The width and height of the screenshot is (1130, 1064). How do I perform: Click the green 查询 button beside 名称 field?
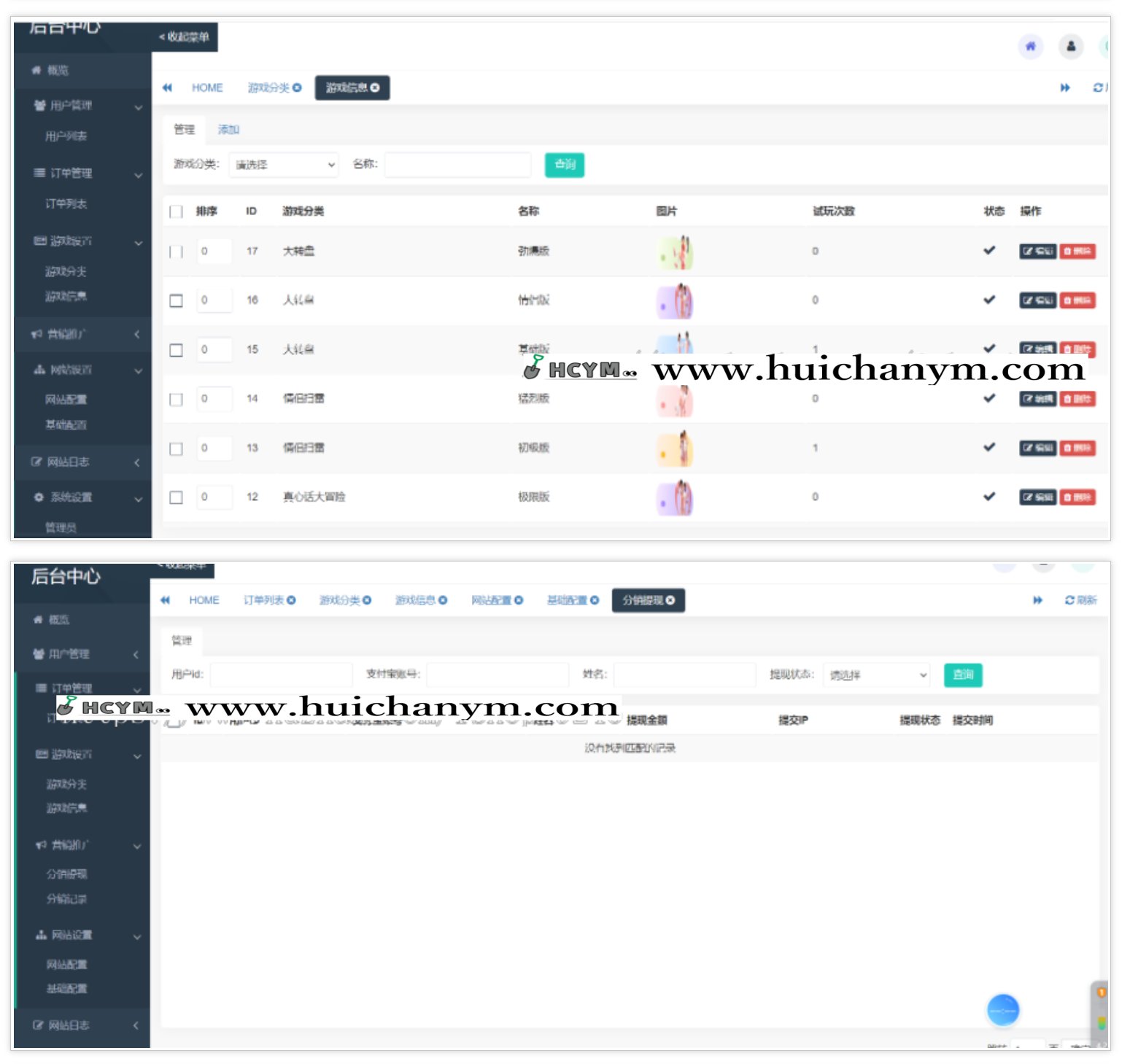tap(564, 165)
